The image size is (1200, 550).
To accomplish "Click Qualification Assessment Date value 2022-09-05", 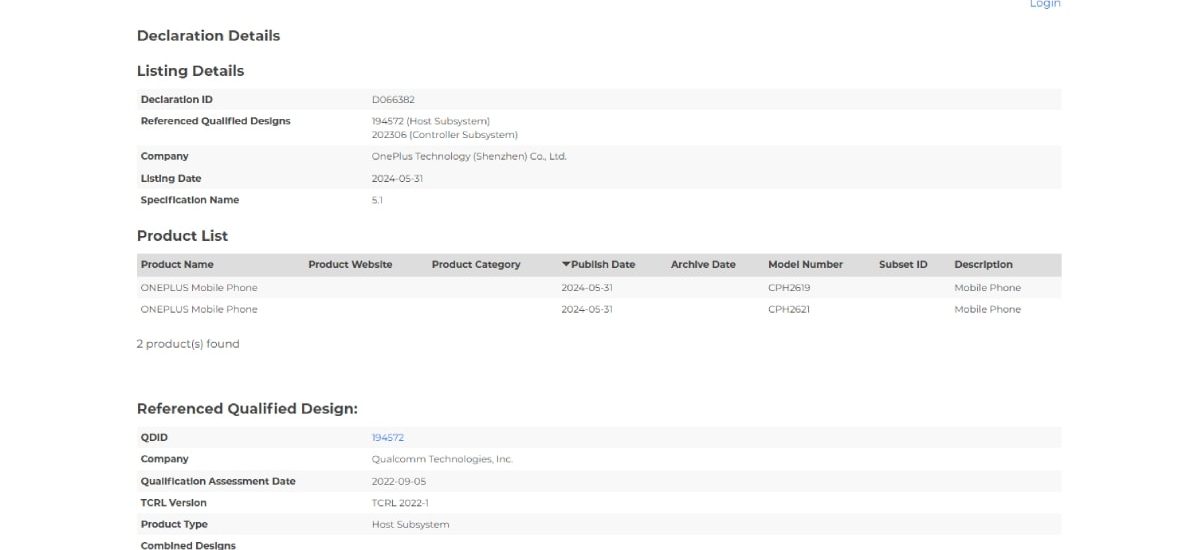I will click(x=399, y=482).
